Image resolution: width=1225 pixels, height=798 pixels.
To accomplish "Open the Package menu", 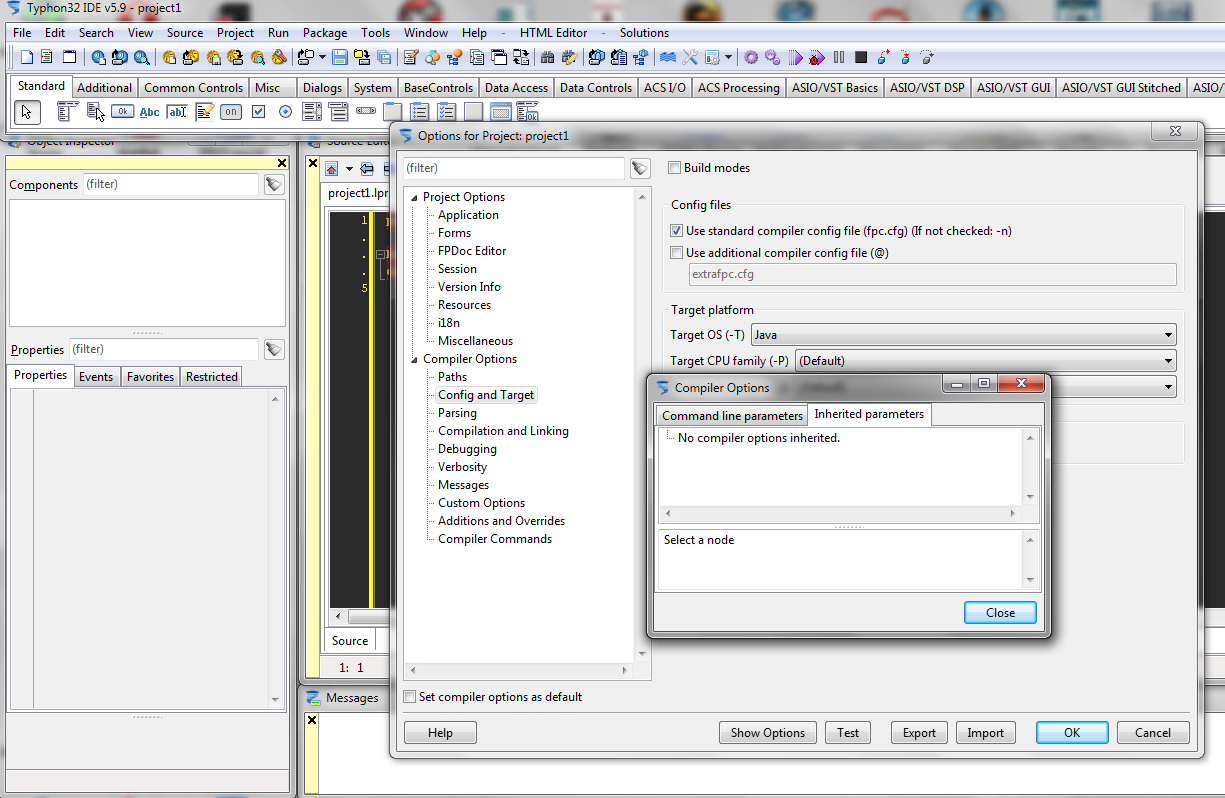I will (x=325, y=33).
